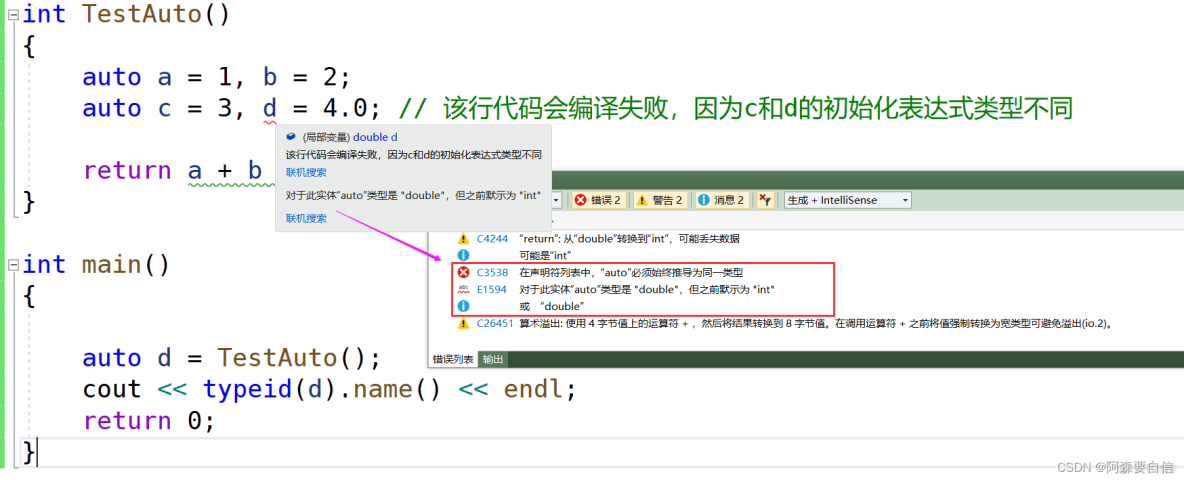Screen dimensions: 1184x480
Task: Open the 生成 + IntelliSense dropdown
Action: pos(848,200)
